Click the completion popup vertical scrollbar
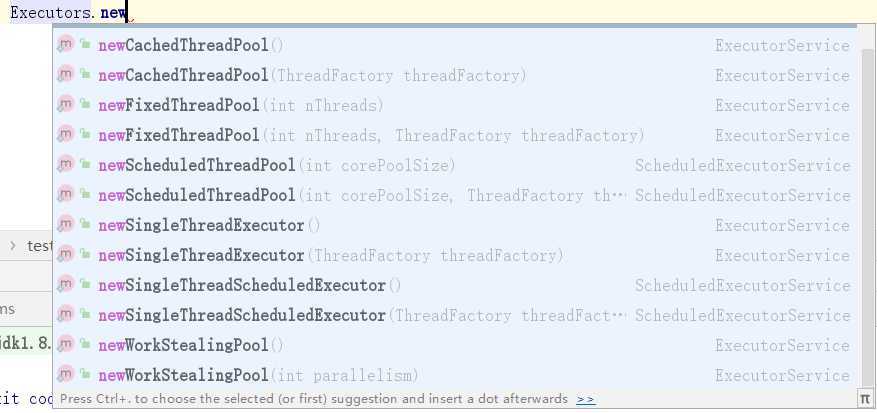 click(867, 217)
